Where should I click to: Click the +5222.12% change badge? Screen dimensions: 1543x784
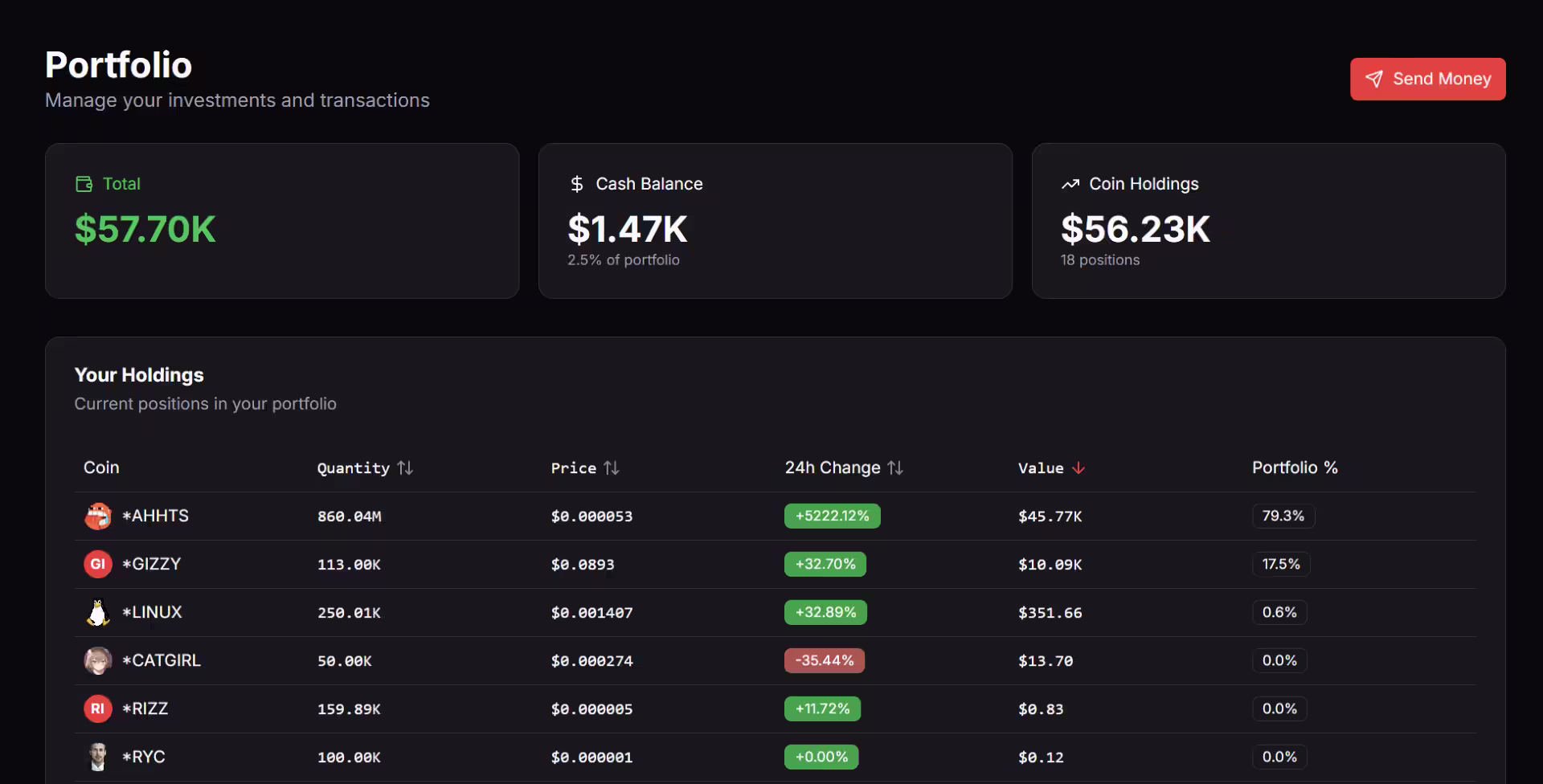tap(832, 516)
